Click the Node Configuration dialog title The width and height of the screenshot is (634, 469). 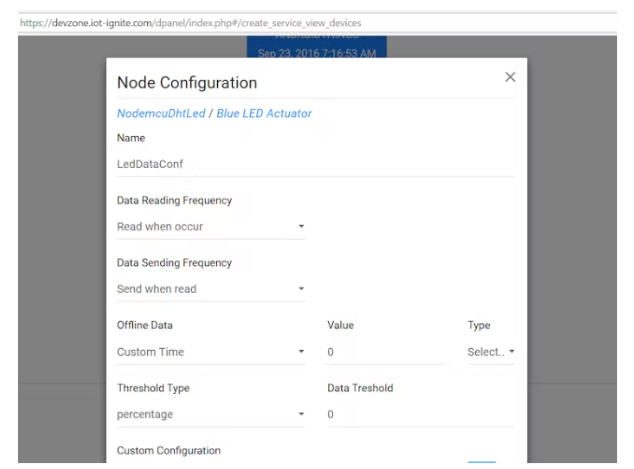(x=187, y=83)
